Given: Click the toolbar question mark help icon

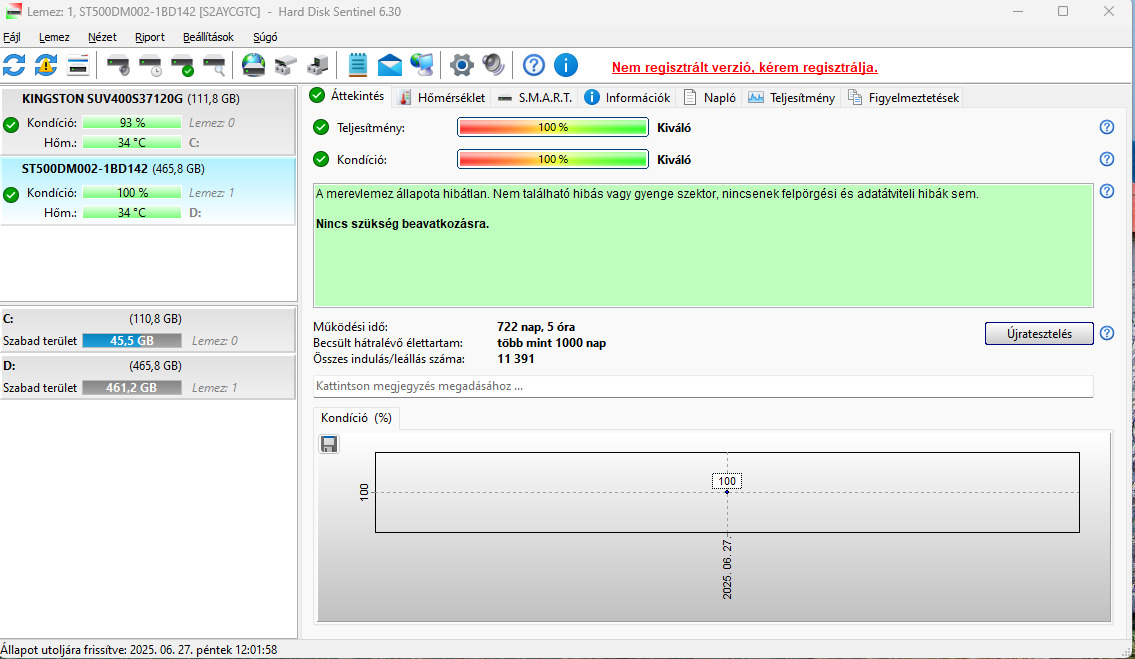Looking at the screenshot, I should [533, 66].
